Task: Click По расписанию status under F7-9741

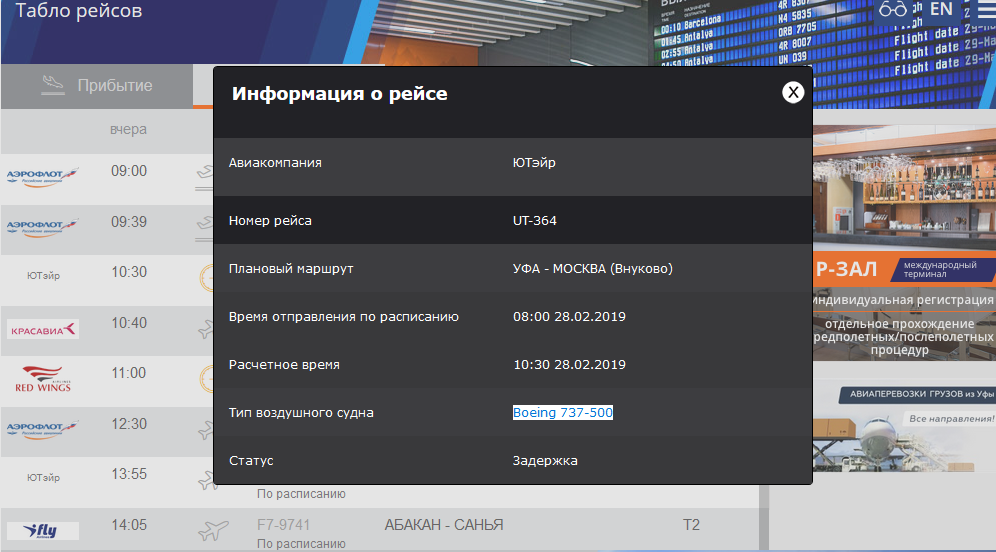Action: click(301, 544)
